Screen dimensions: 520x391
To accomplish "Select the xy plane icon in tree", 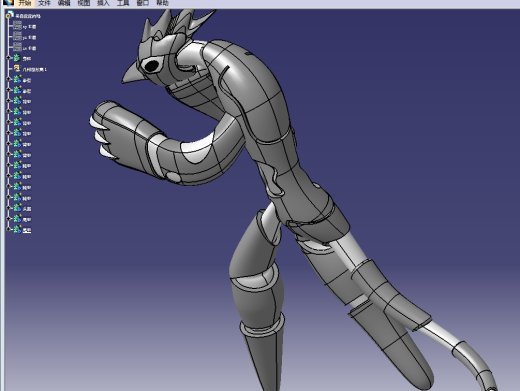I will (x=17, y=26).
